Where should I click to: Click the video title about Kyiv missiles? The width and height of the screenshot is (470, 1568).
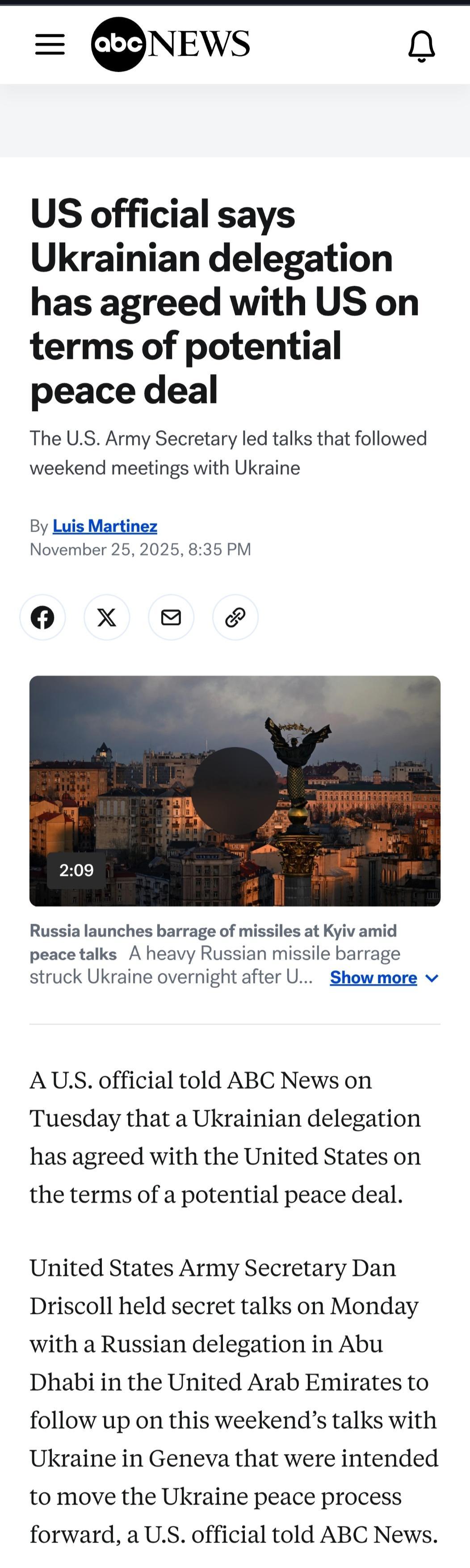click(213, 942)
